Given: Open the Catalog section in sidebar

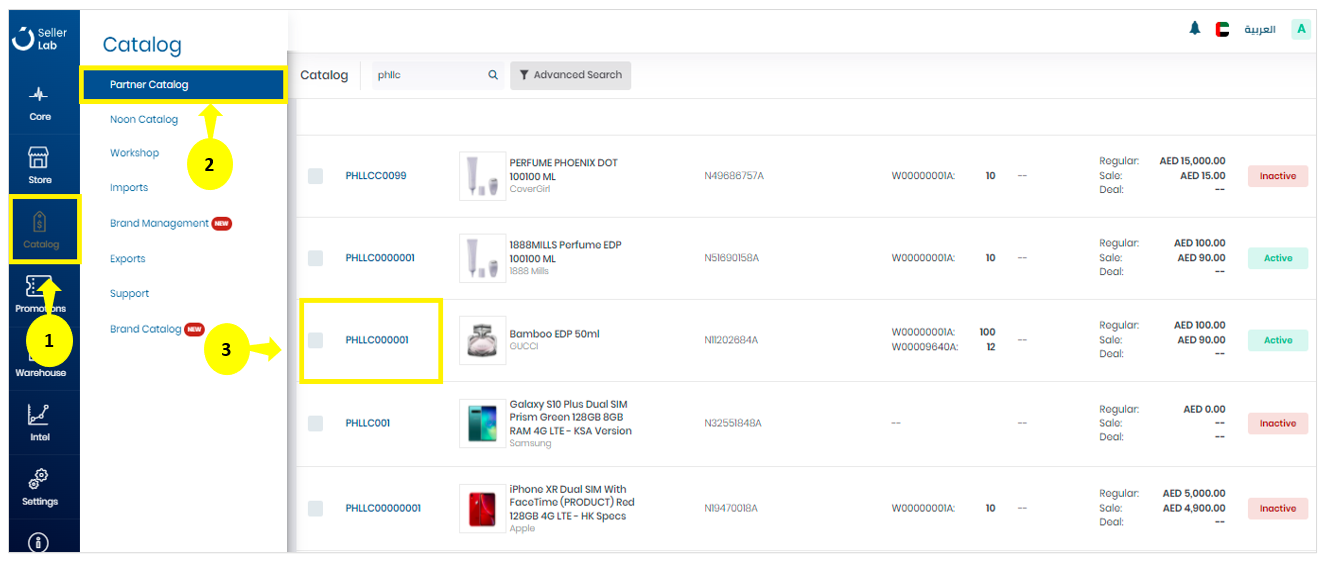Looking at the screenshot, I should [x=41, y=229].
